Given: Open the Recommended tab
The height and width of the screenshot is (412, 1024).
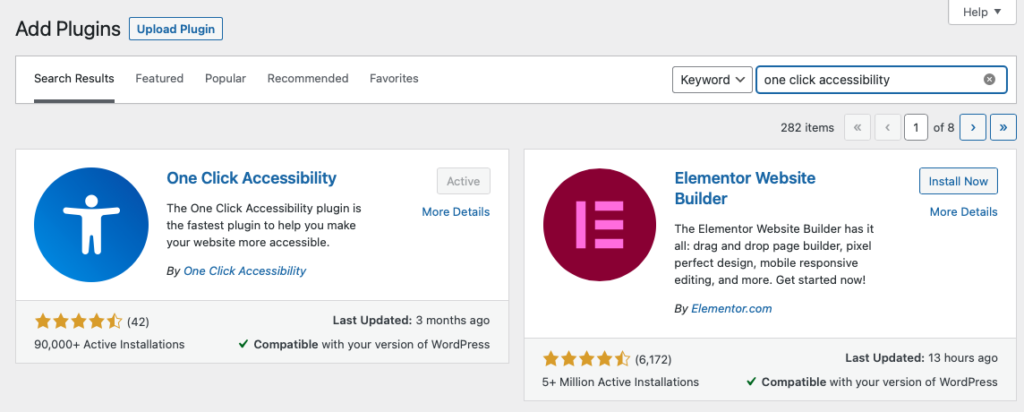Looking at the screenshot, I should click(x=307, y=78).
